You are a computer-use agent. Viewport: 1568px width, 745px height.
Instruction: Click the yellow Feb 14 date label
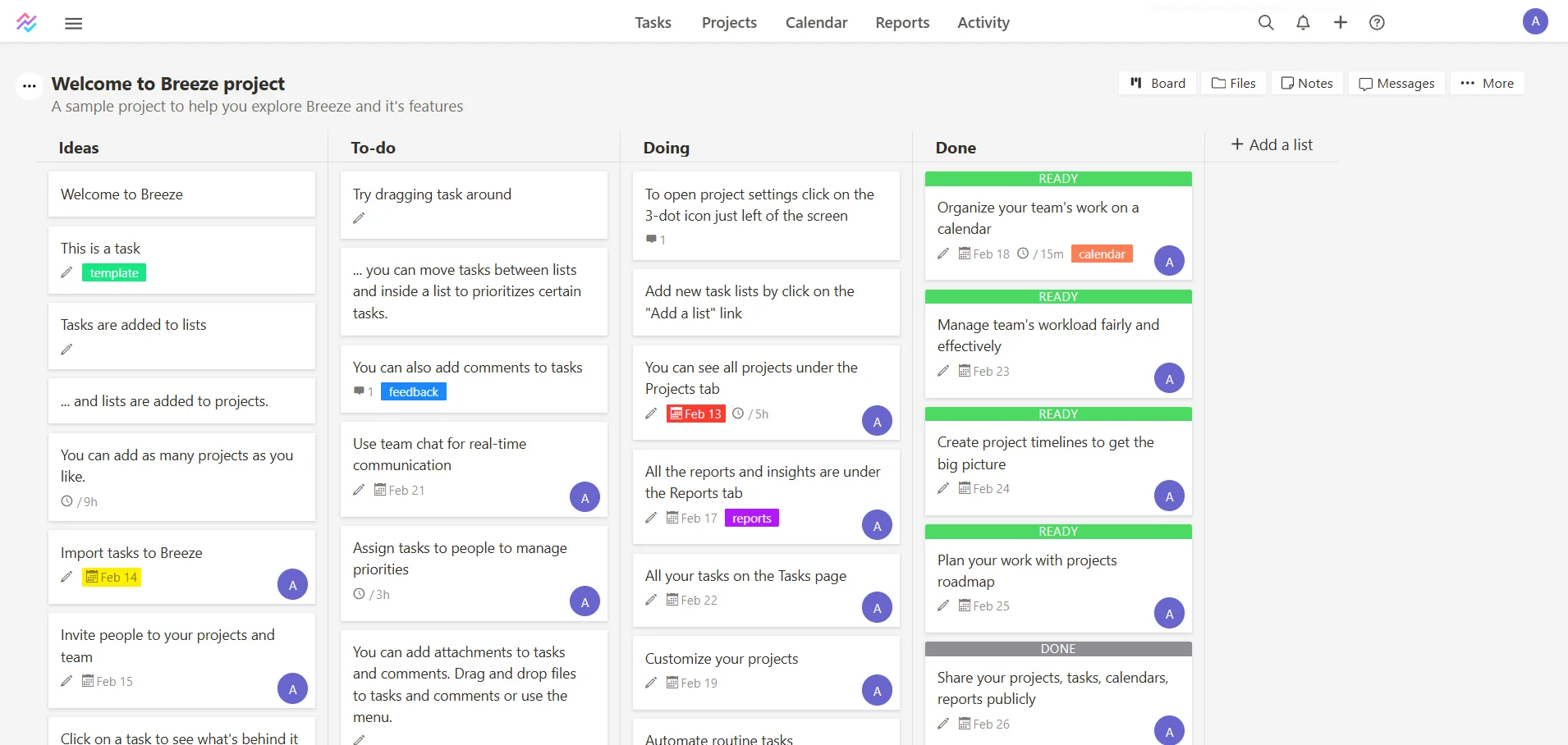tap(112, 577)
